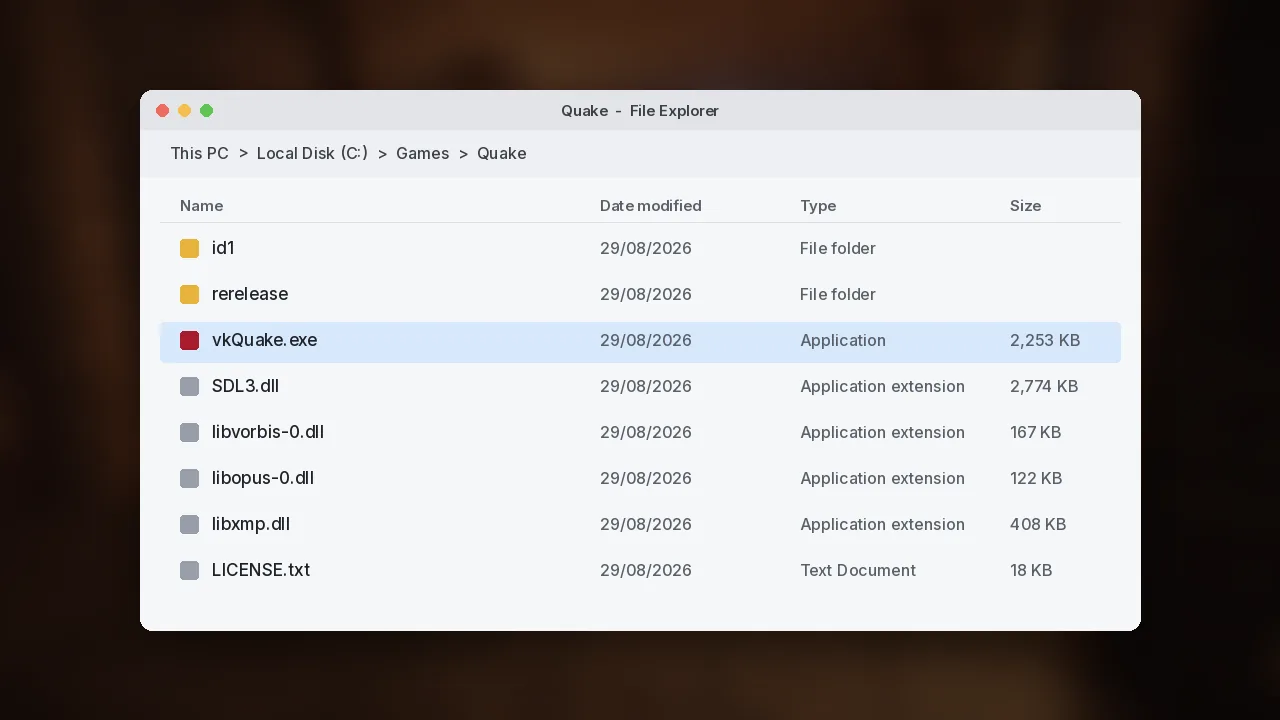
Task: Select libopus-0.dll file name
Action: pos(263,478)
